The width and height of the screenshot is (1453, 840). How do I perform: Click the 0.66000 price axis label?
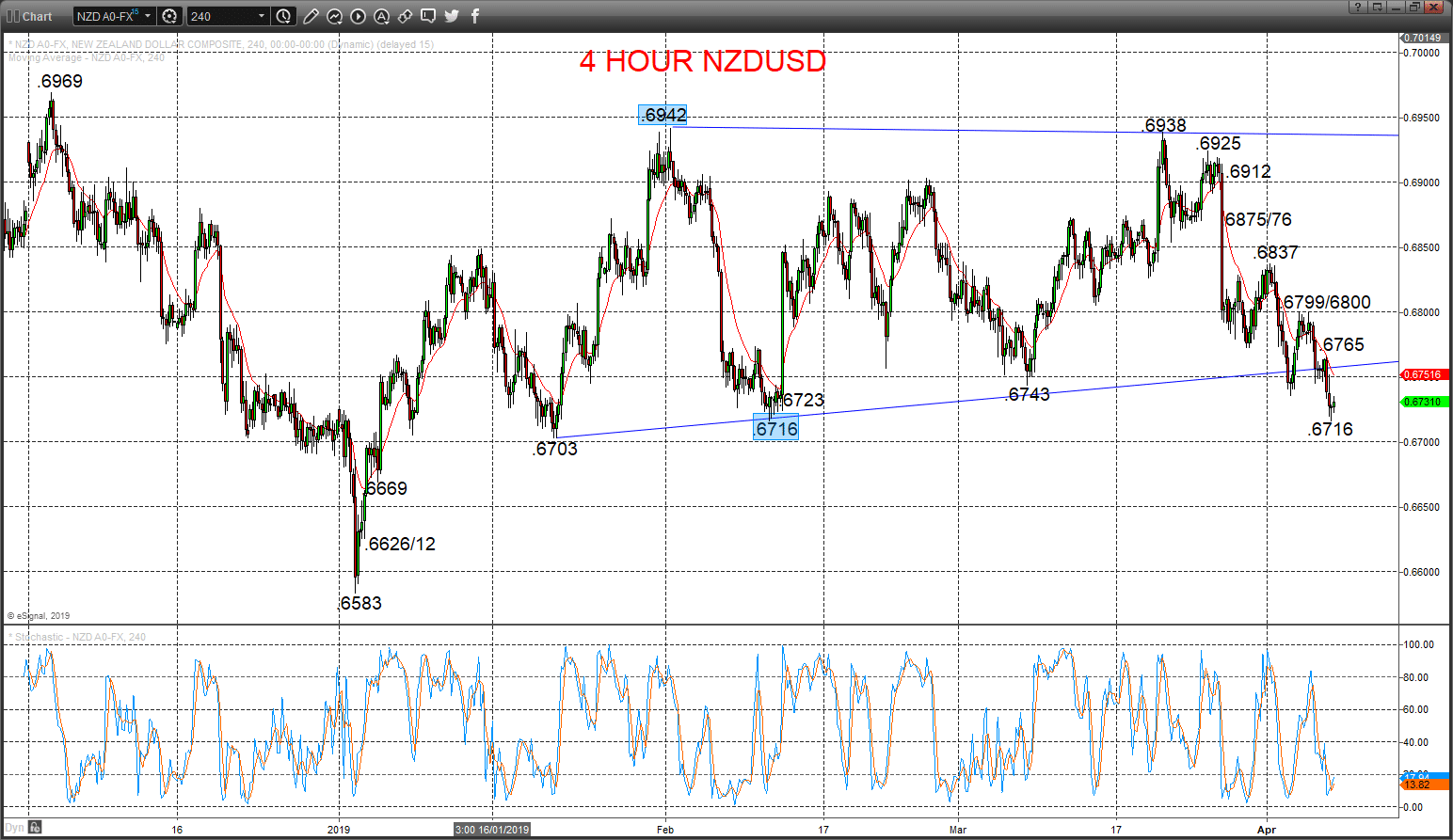1422,572
